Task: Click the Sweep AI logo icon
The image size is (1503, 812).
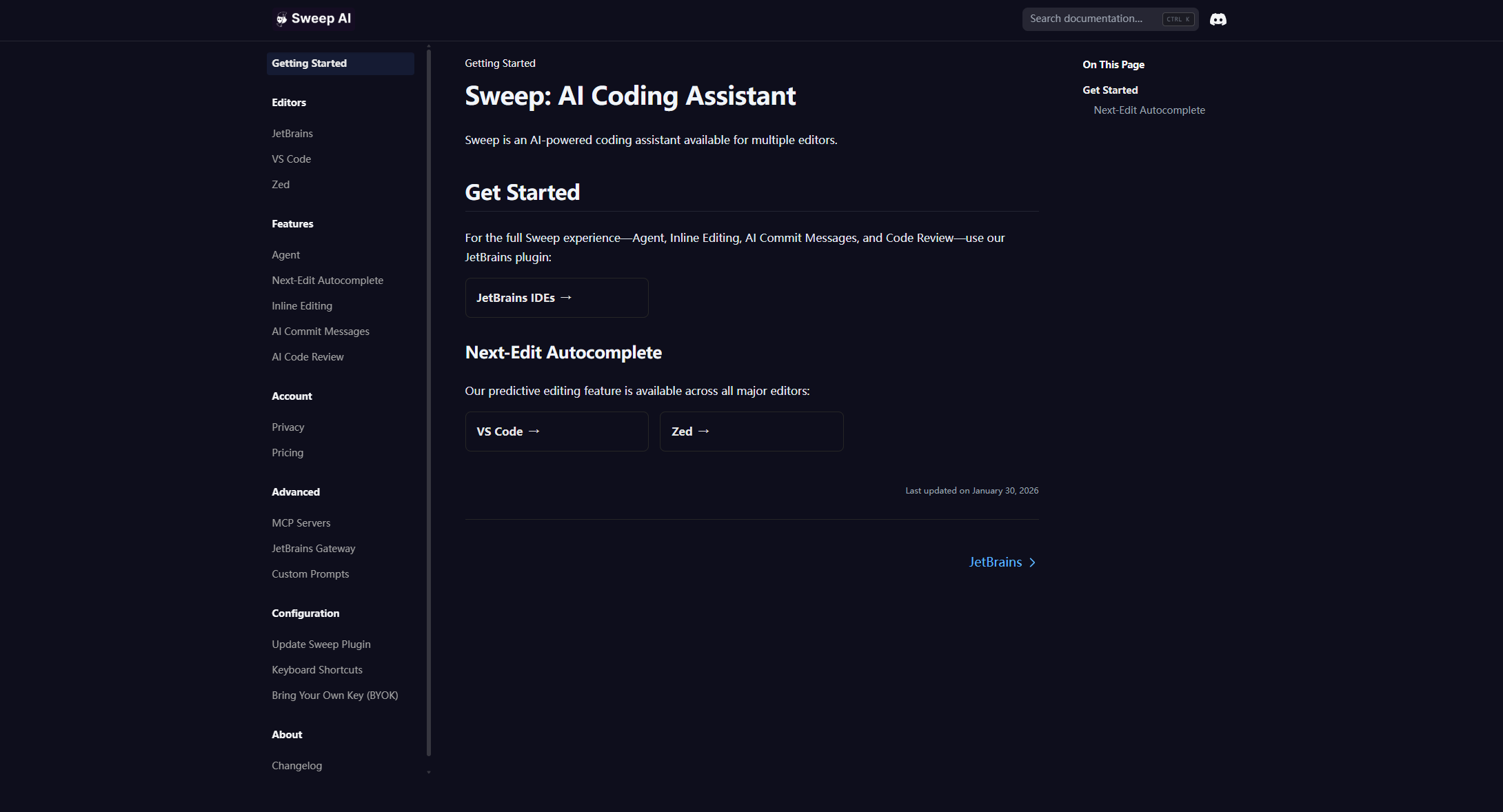Action: [281, 19]
